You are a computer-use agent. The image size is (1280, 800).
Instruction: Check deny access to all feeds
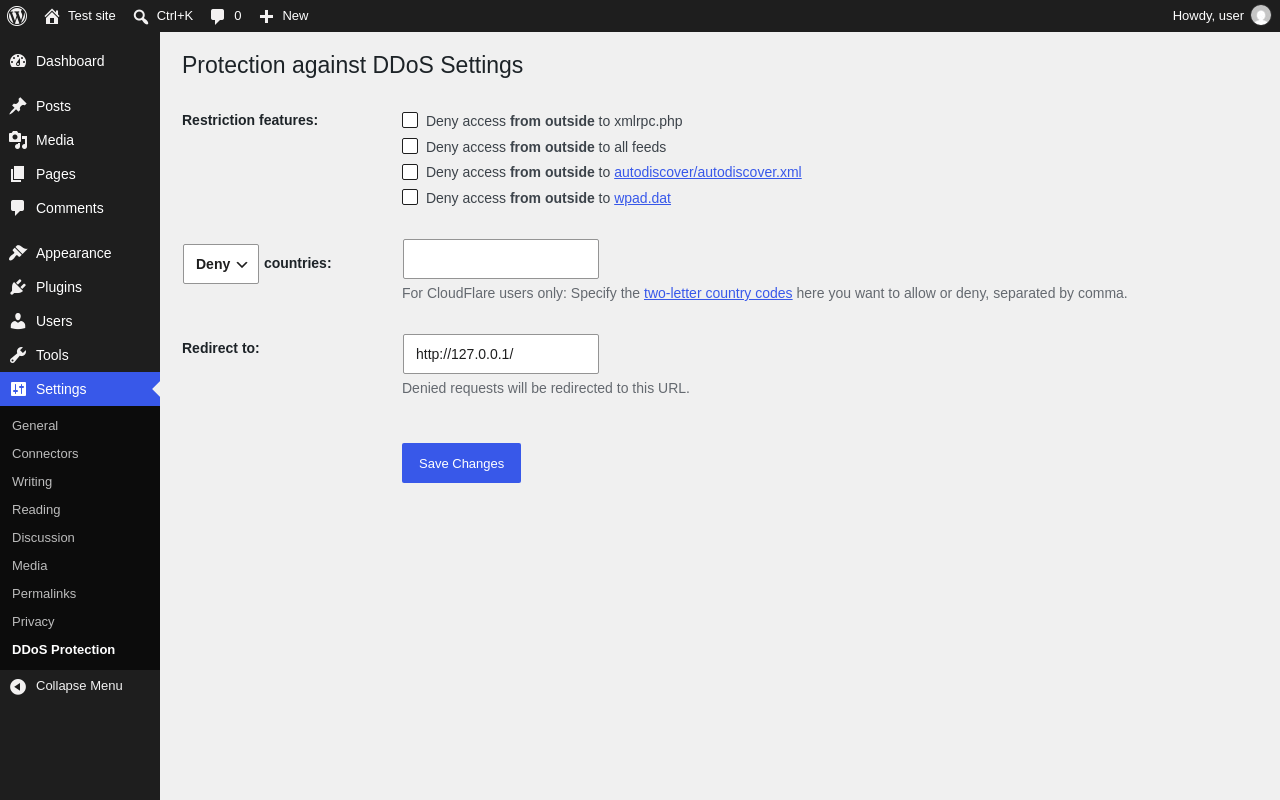click(x=410, y=146)
